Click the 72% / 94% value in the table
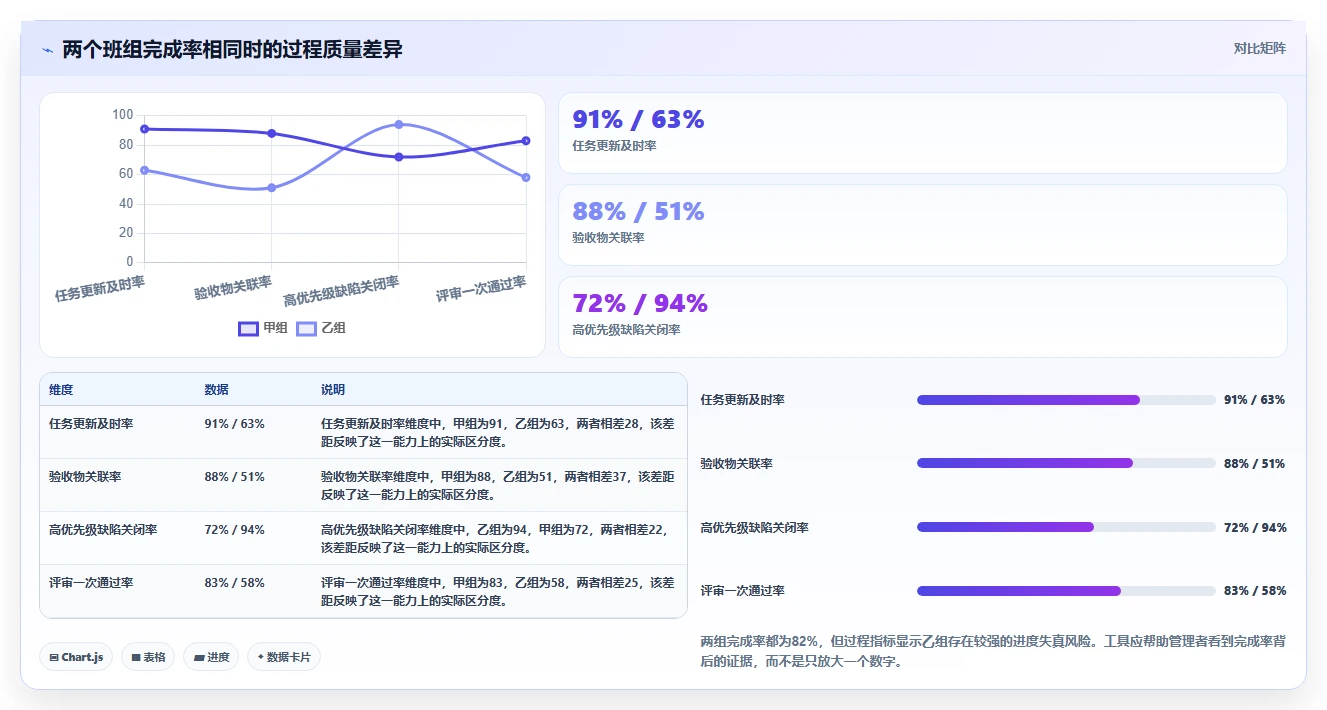The height and width of the screenshot is (710, 1327). [234, 530]
